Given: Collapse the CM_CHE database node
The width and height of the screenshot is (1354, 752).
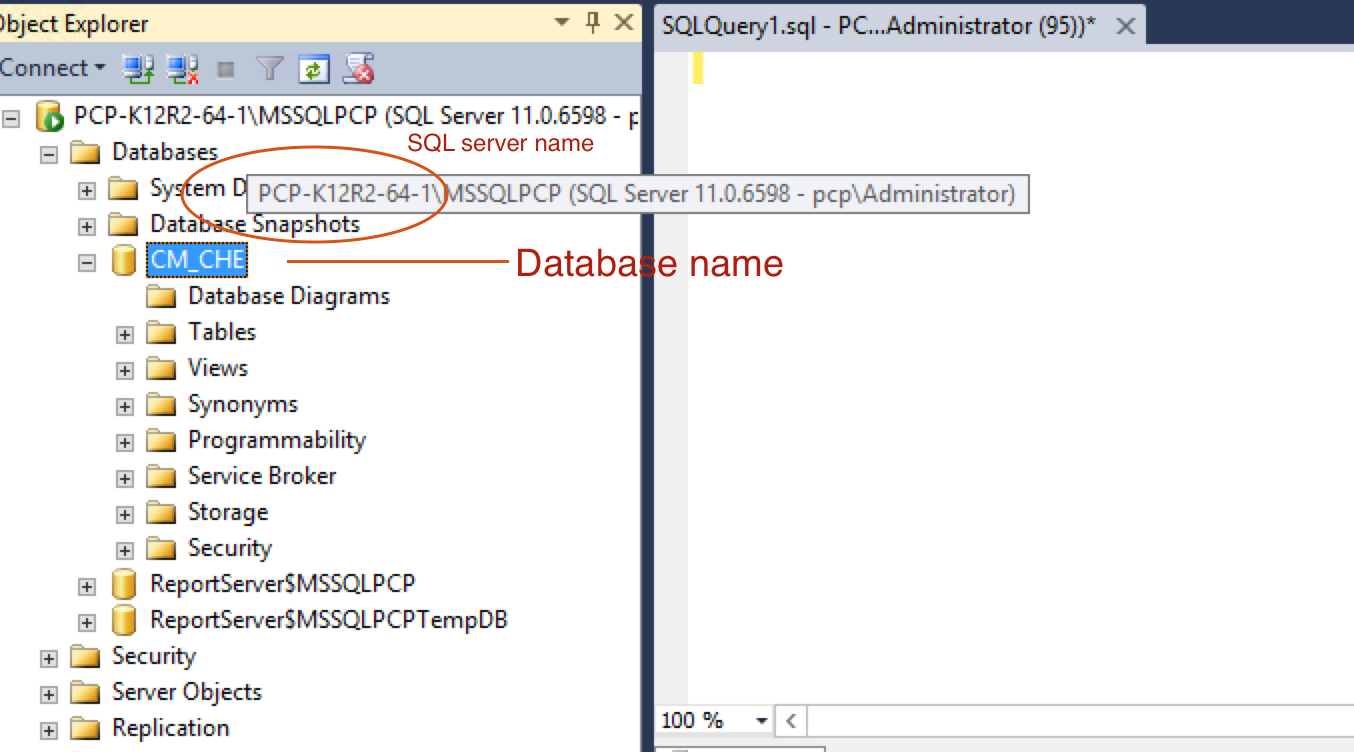Looking at the screenshot, I should (86, 260).
